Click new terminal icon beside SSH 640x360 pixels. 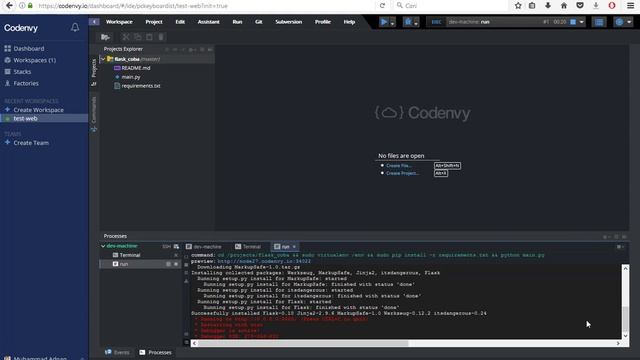pos(176,247)
